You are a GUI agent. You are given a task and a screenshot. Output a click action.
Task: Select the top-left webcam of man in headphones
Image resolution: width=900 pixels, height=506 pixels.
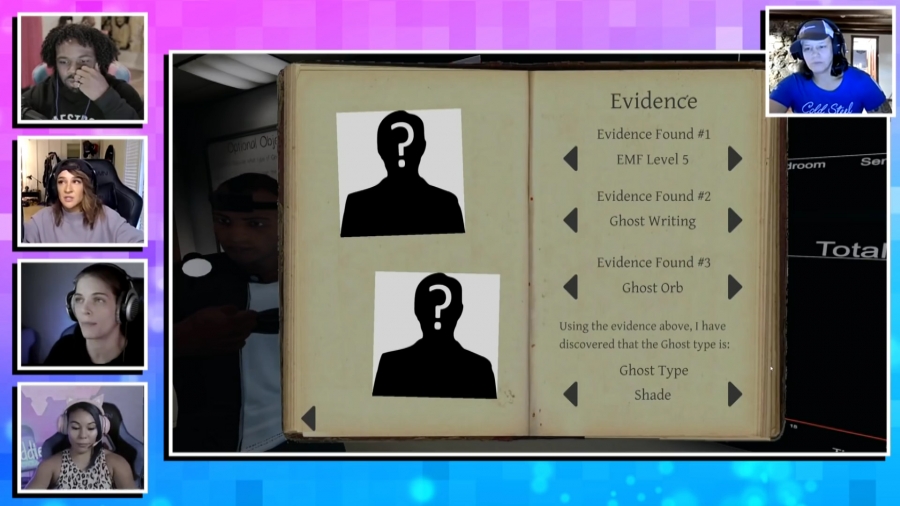tap(82, 68)
